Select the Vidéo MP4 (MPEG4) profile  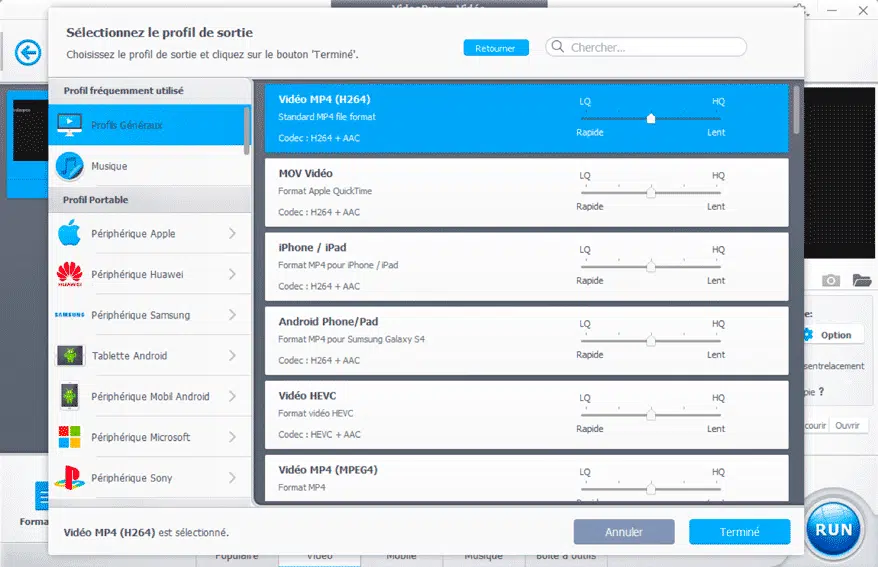pos(526,478)
